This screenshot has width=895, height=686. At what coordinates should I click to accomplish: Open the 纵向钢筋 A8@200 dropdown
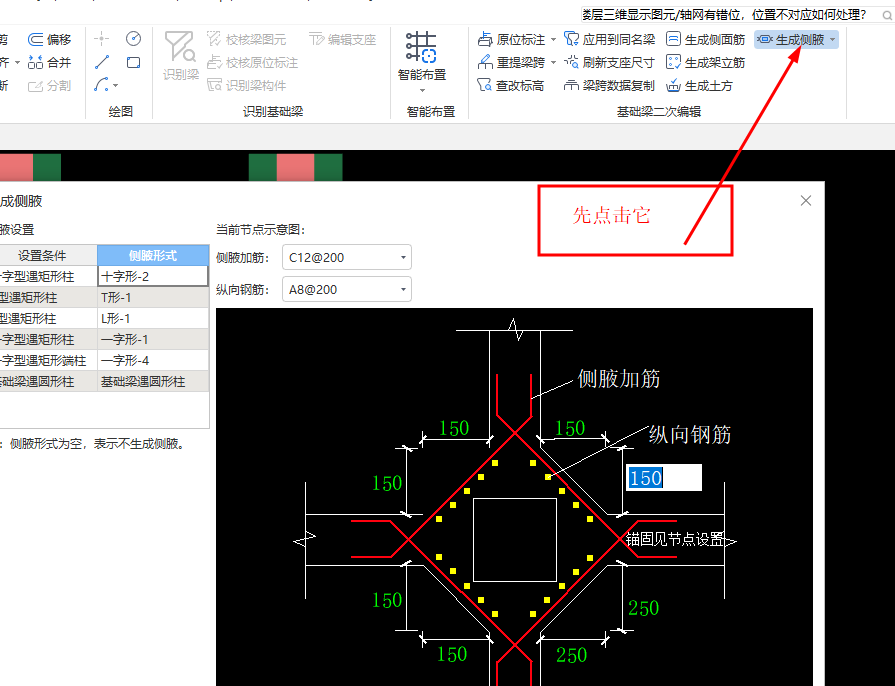click(402, 289)
